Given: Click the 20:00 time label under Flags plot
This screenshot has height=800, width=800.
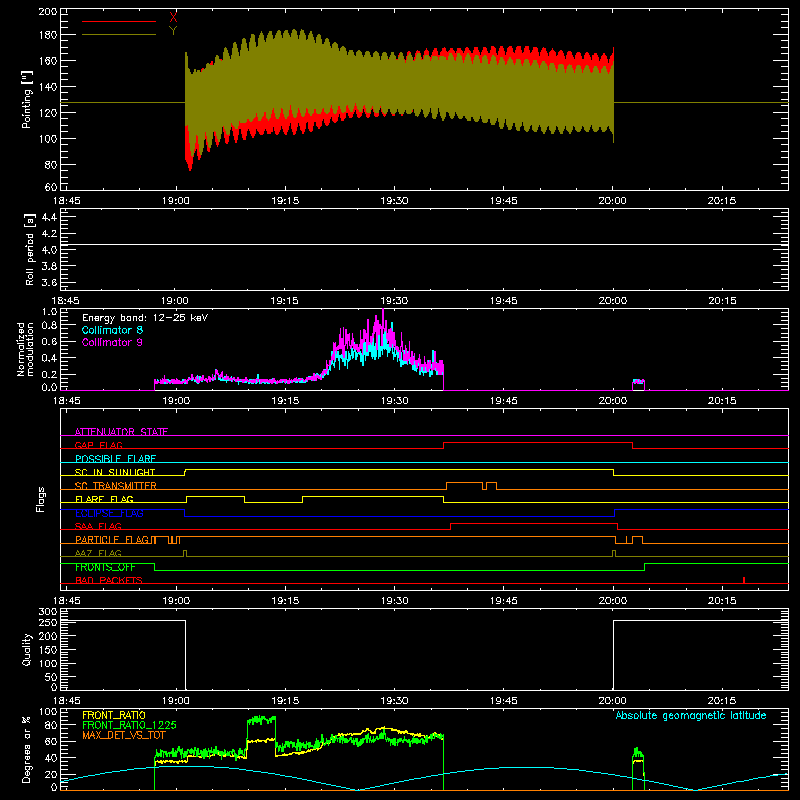Looking at the screenshot, I should pos(613,601).
